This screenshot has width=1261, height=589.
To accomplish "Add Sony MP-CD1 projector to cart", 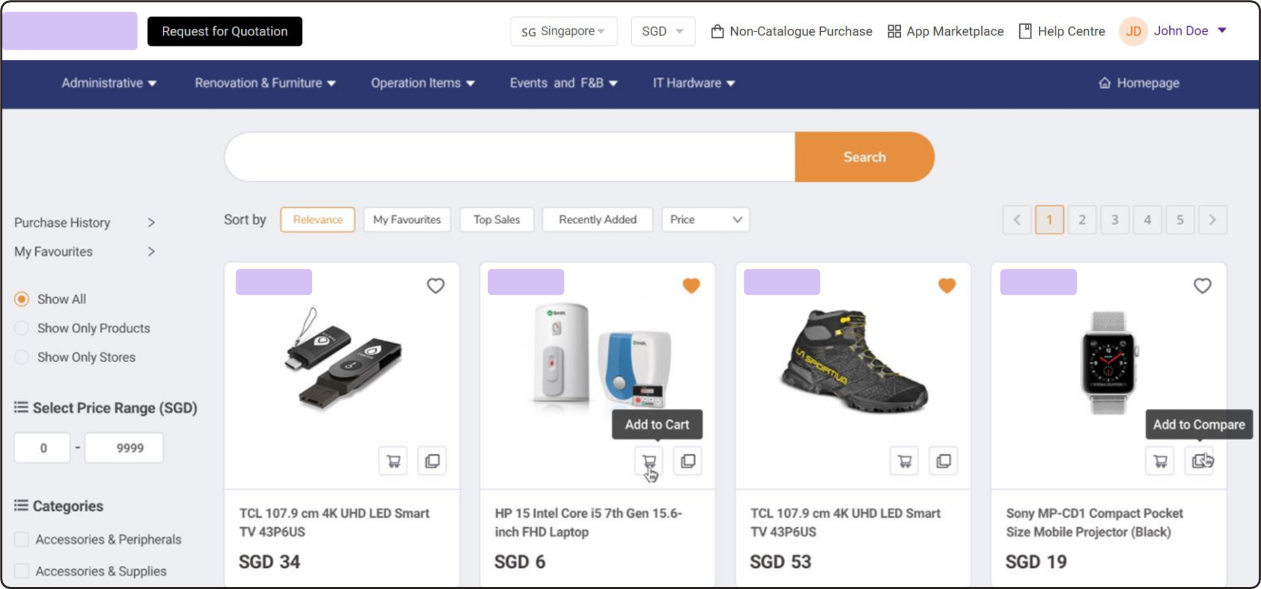I will [x=1160, y=461].
